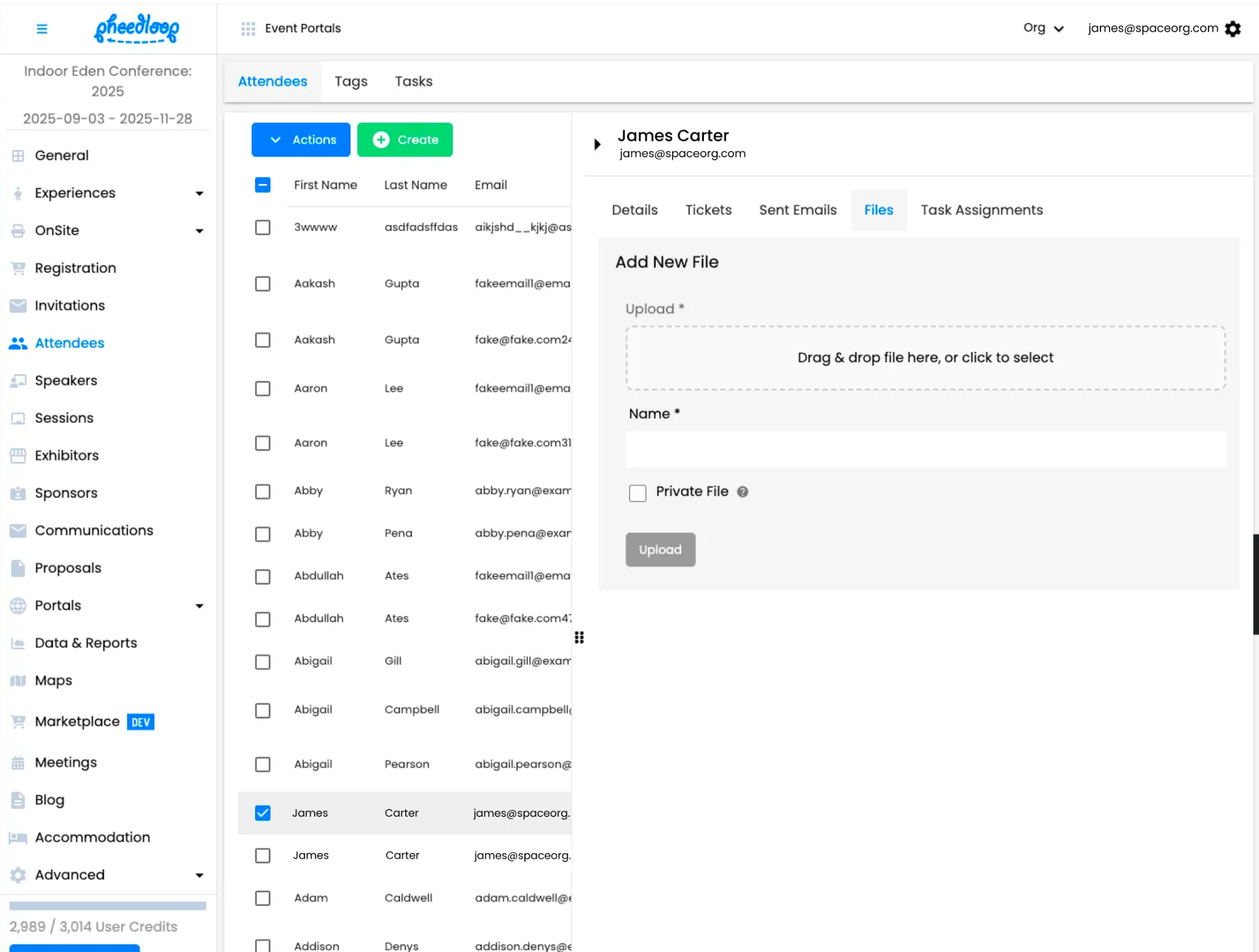Go to the Maps section
The width and height of the screenshot is (1259, 952).
click(x=53, y=680)
